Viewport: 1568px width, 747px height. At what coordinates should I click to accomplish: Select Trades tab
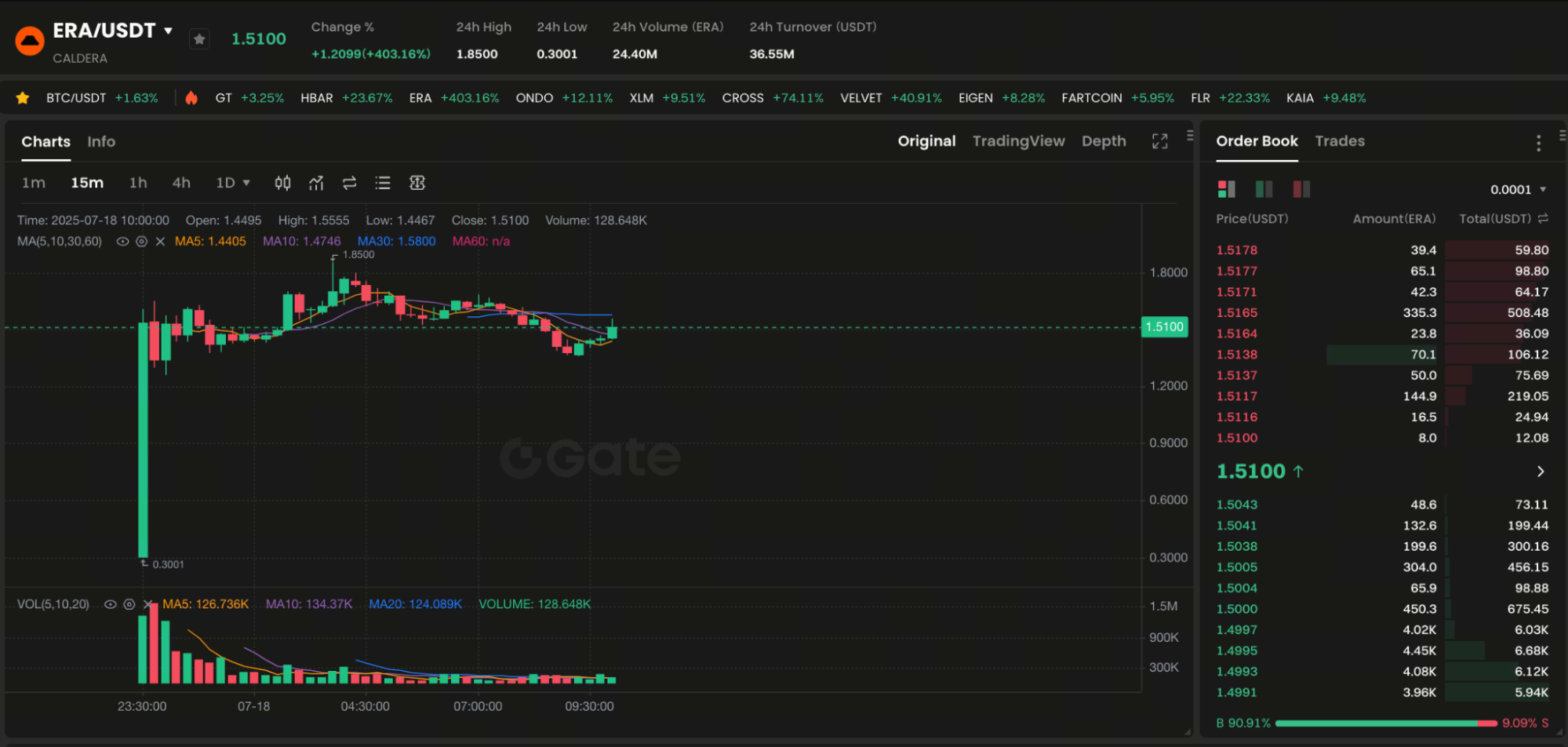tap(1340, 141)
